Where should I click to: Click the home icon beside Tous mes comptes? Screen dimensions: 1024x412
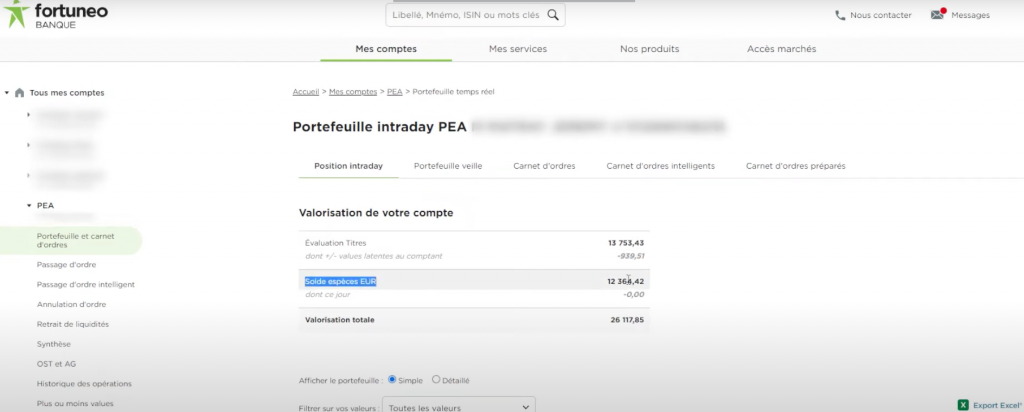pos(19,93)
